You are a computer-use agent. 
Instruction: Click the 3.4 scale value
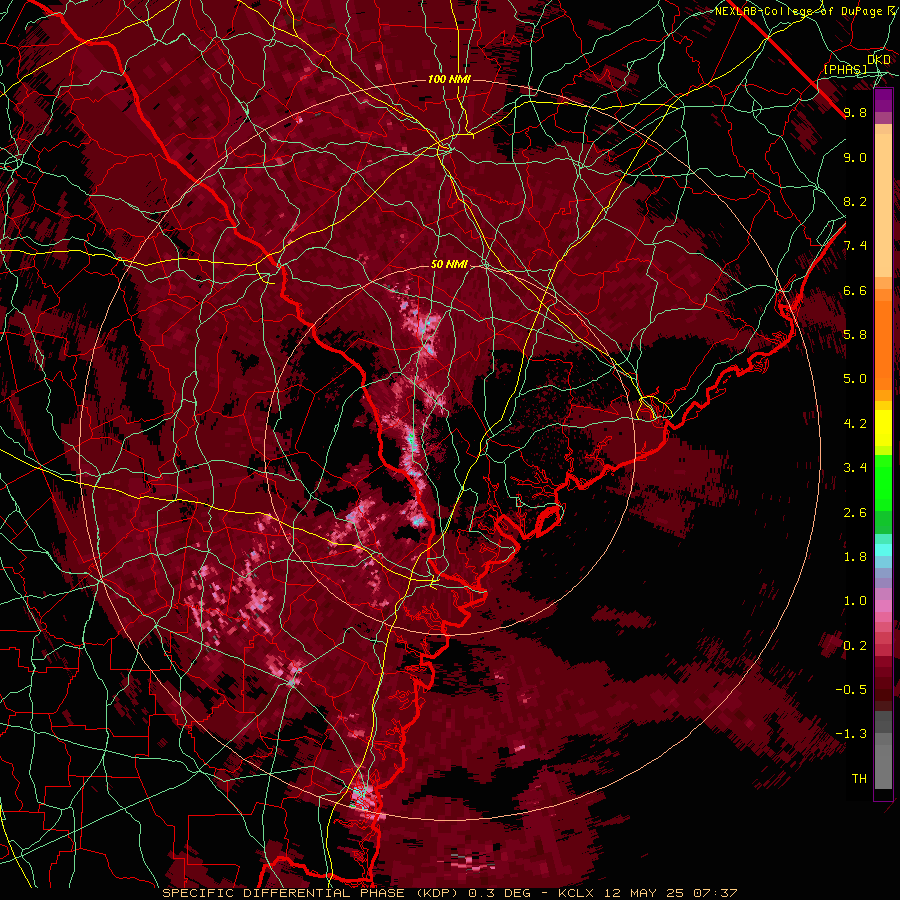pyautogui.click(x=855, y=468)
